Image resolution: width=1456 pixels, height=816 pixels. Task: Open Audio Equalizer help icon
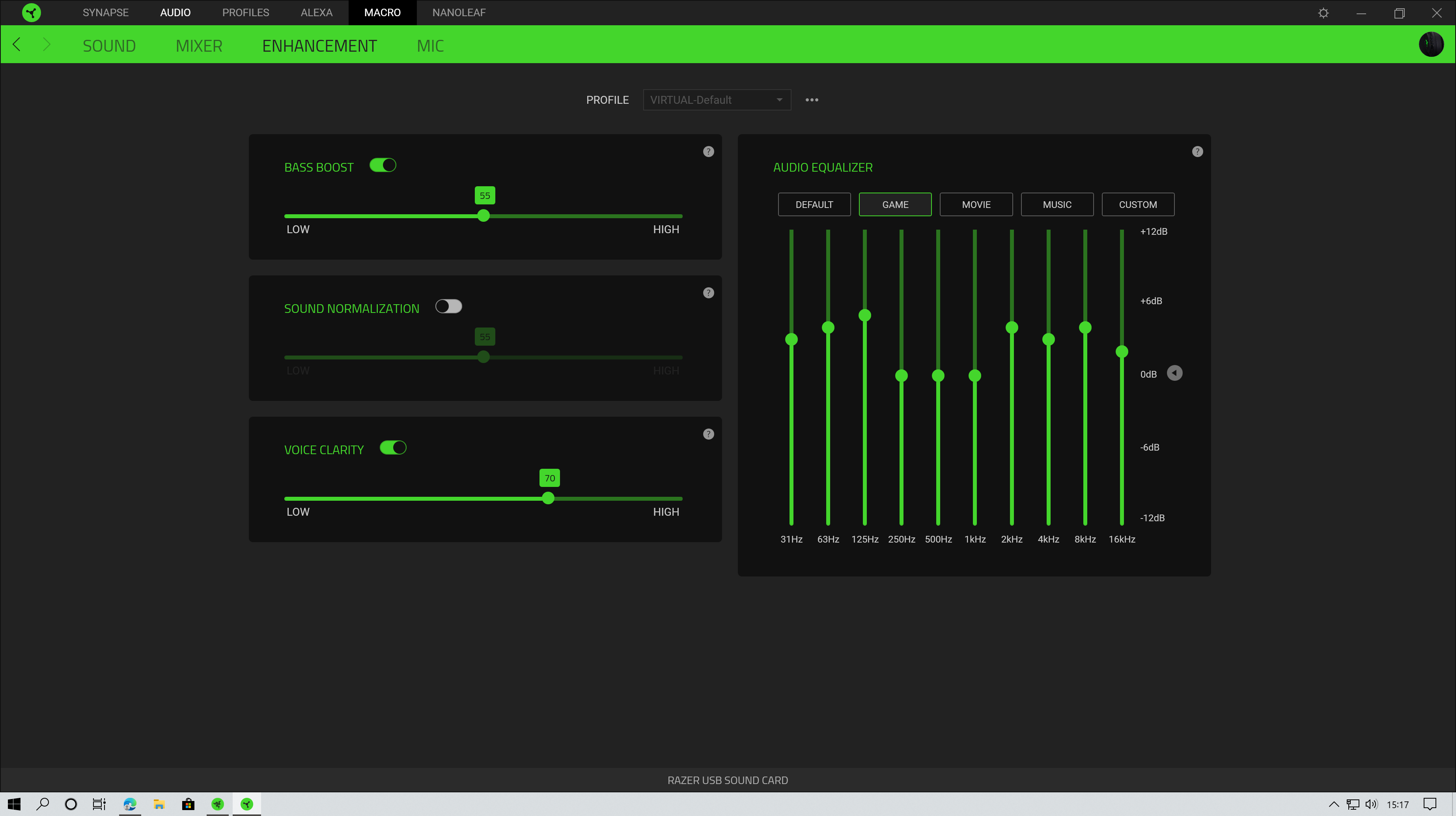pos(1197,152)
